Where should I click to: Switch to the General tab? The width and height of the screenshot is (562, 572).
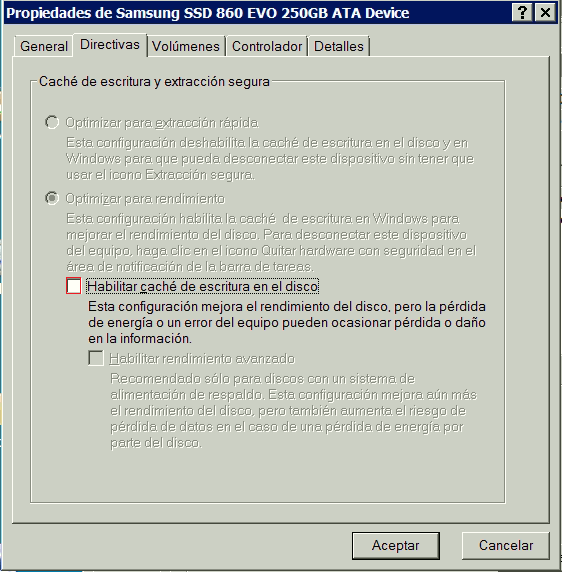[44, 46]
